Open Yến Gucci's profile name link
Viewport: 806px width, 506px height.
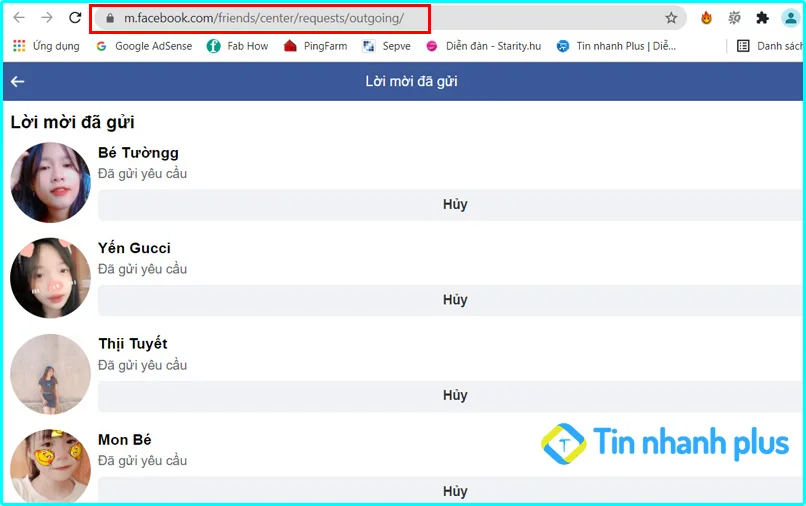[134, 248]
